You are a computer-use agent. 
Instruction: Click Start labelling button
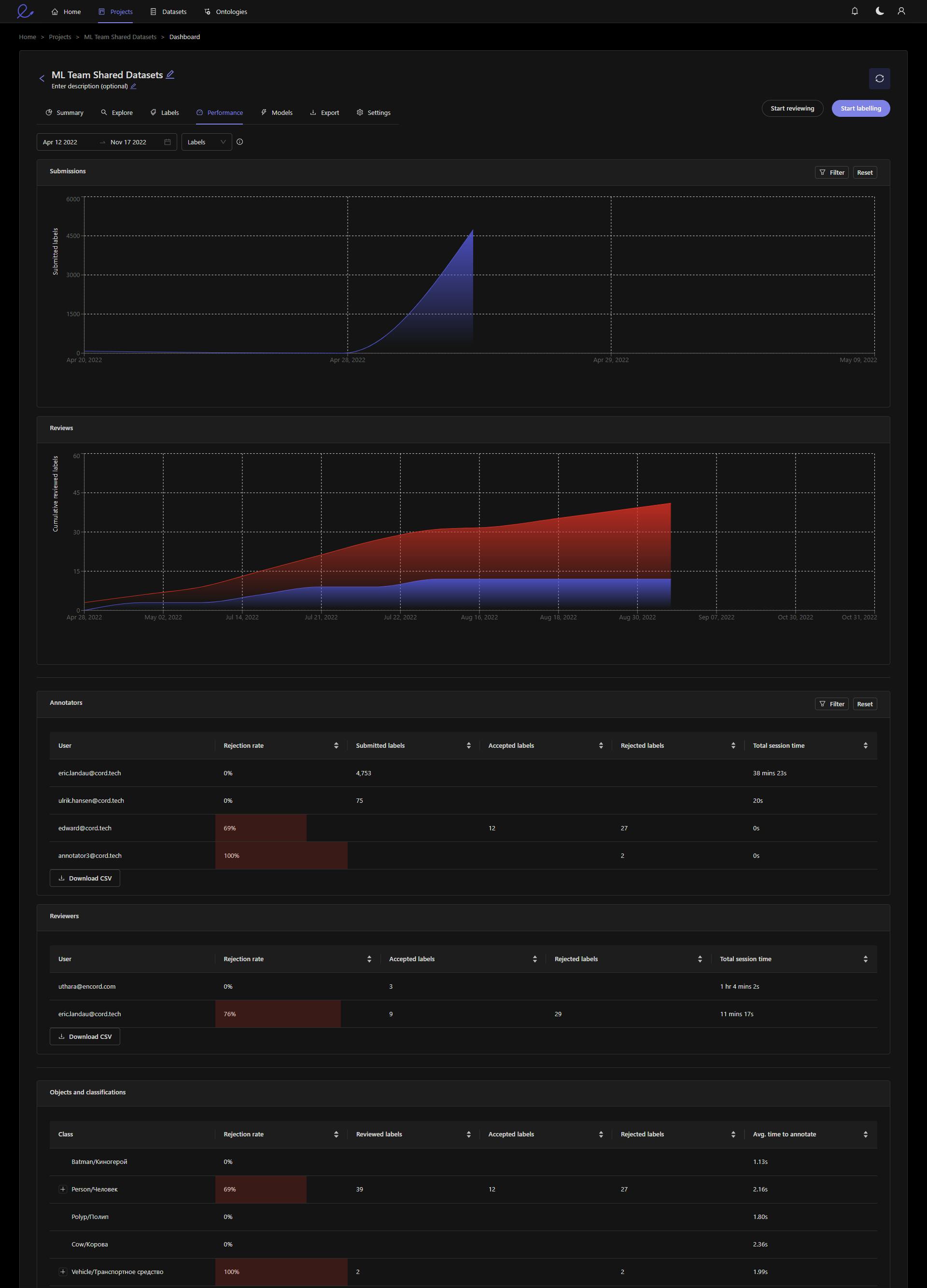tap(860, 109)
